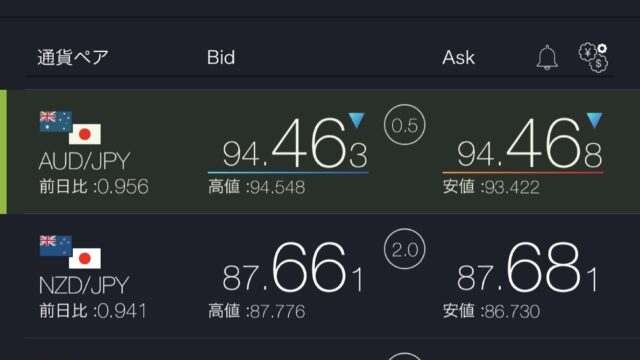Open the price alert bell icon
640x360 pixels.
(x=547, y=58)
